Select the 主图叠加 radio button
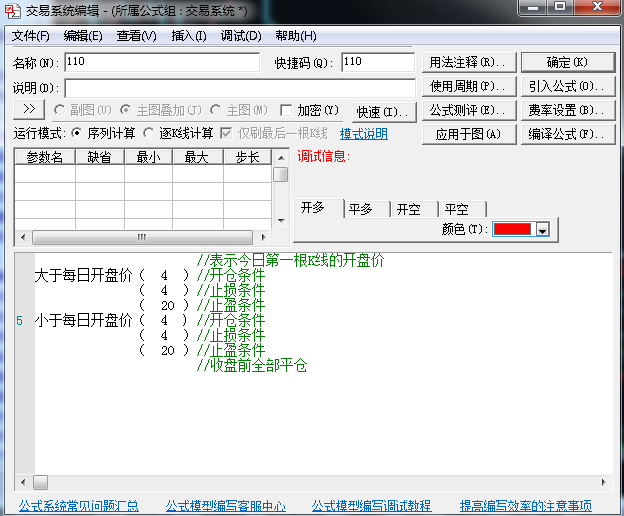 point(126,110)
